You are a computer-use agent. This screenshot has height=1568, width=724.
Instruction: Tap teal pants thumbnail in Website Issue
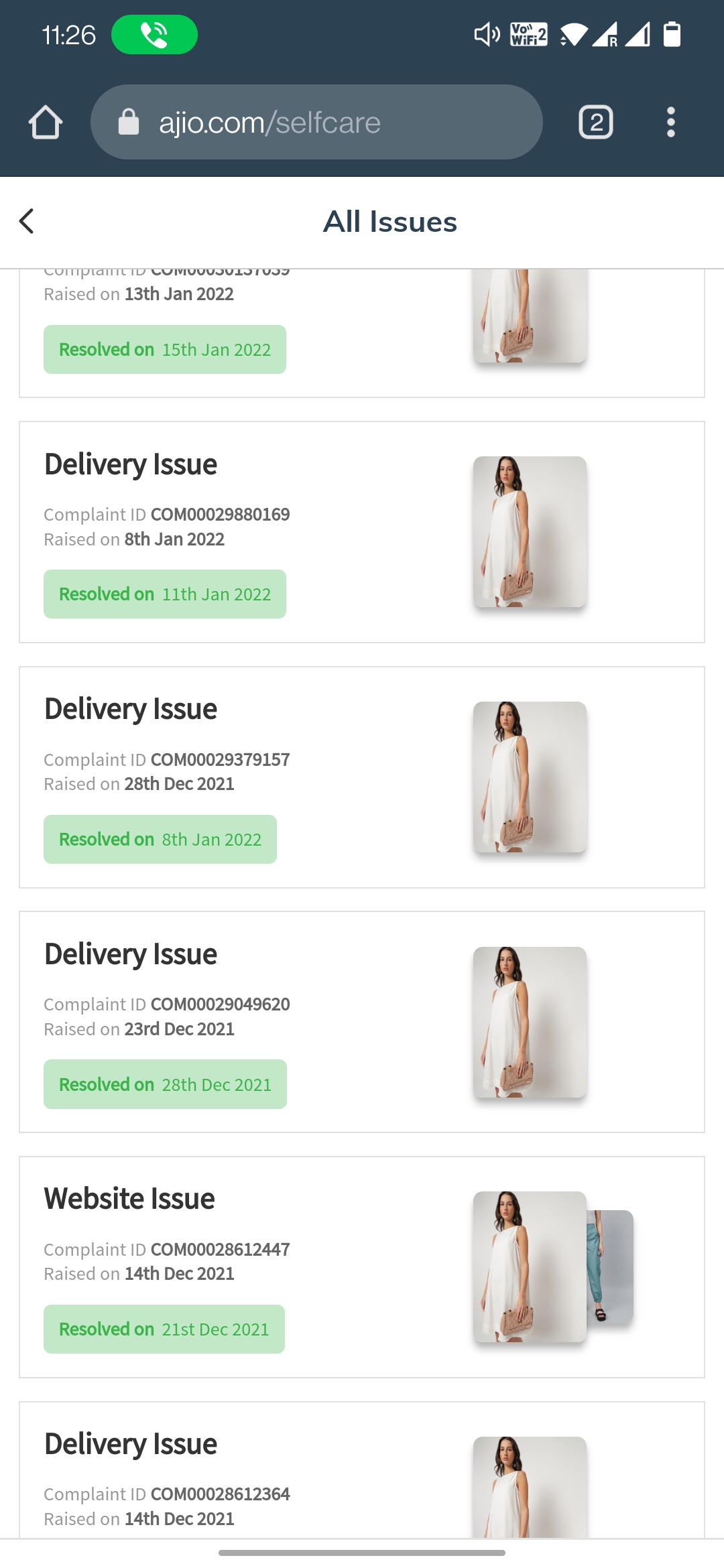[611, 1266]
